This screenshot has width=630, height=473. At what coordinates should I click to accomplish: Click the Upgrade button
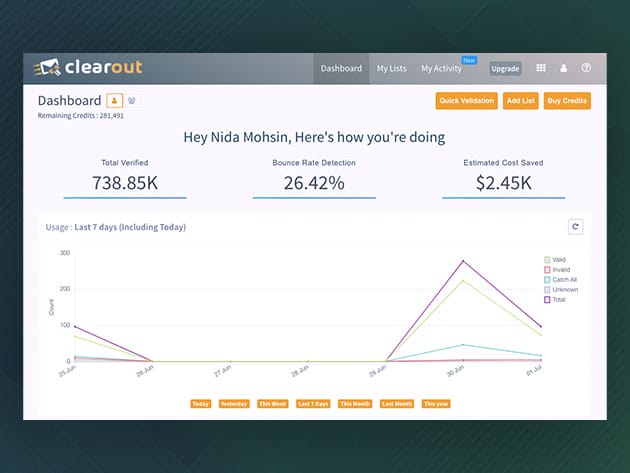pos(505,69)
